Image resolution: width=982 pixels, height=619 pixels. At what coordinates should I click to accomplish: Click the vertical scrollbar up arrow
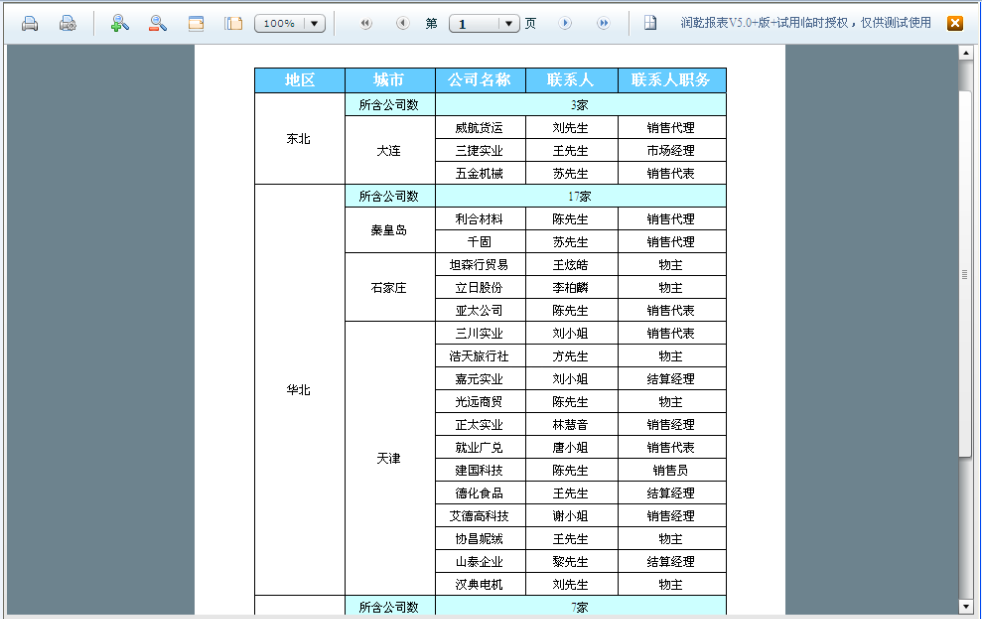click(965, 53)
